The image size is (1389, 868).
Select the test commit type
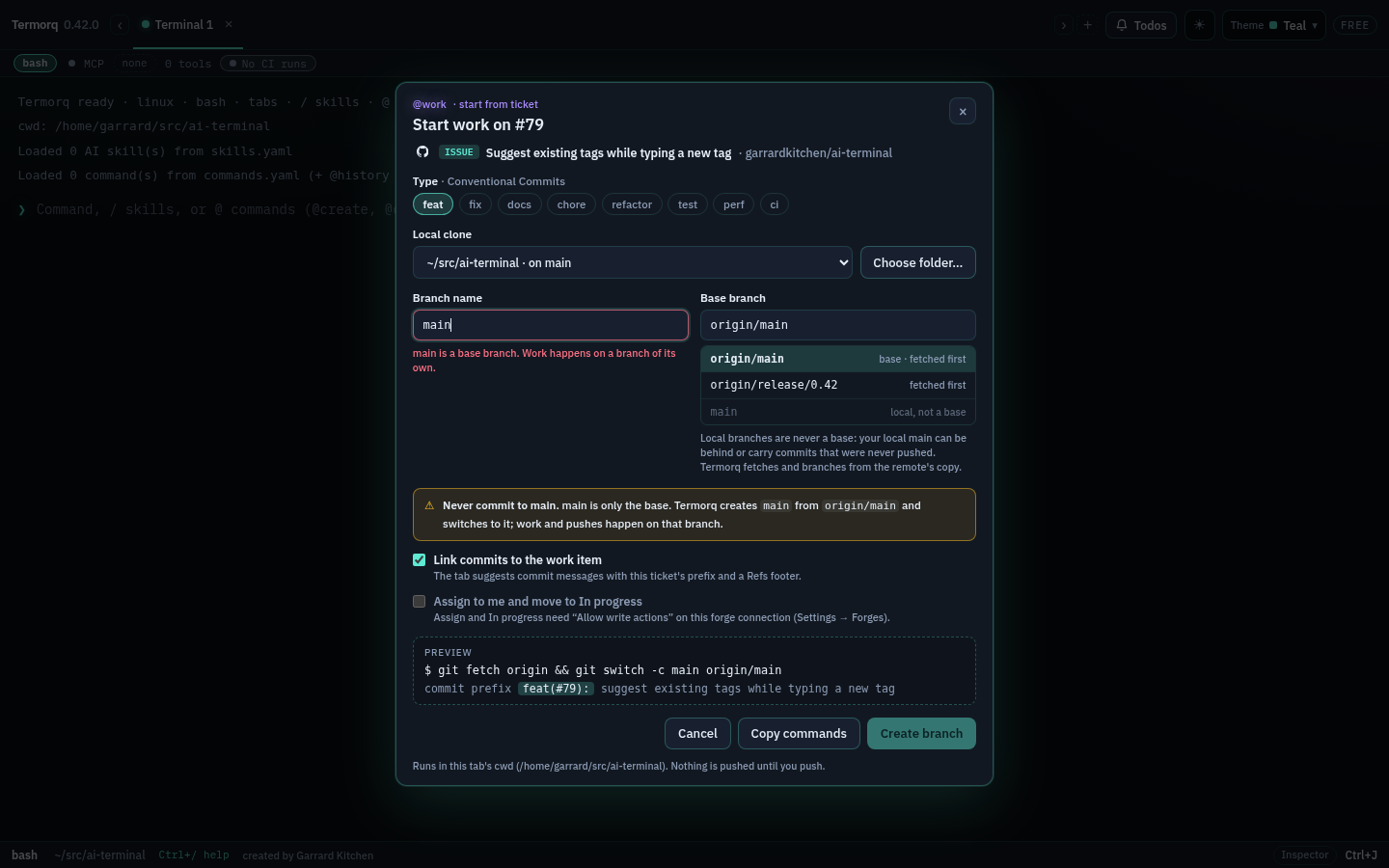coord(688,204)
